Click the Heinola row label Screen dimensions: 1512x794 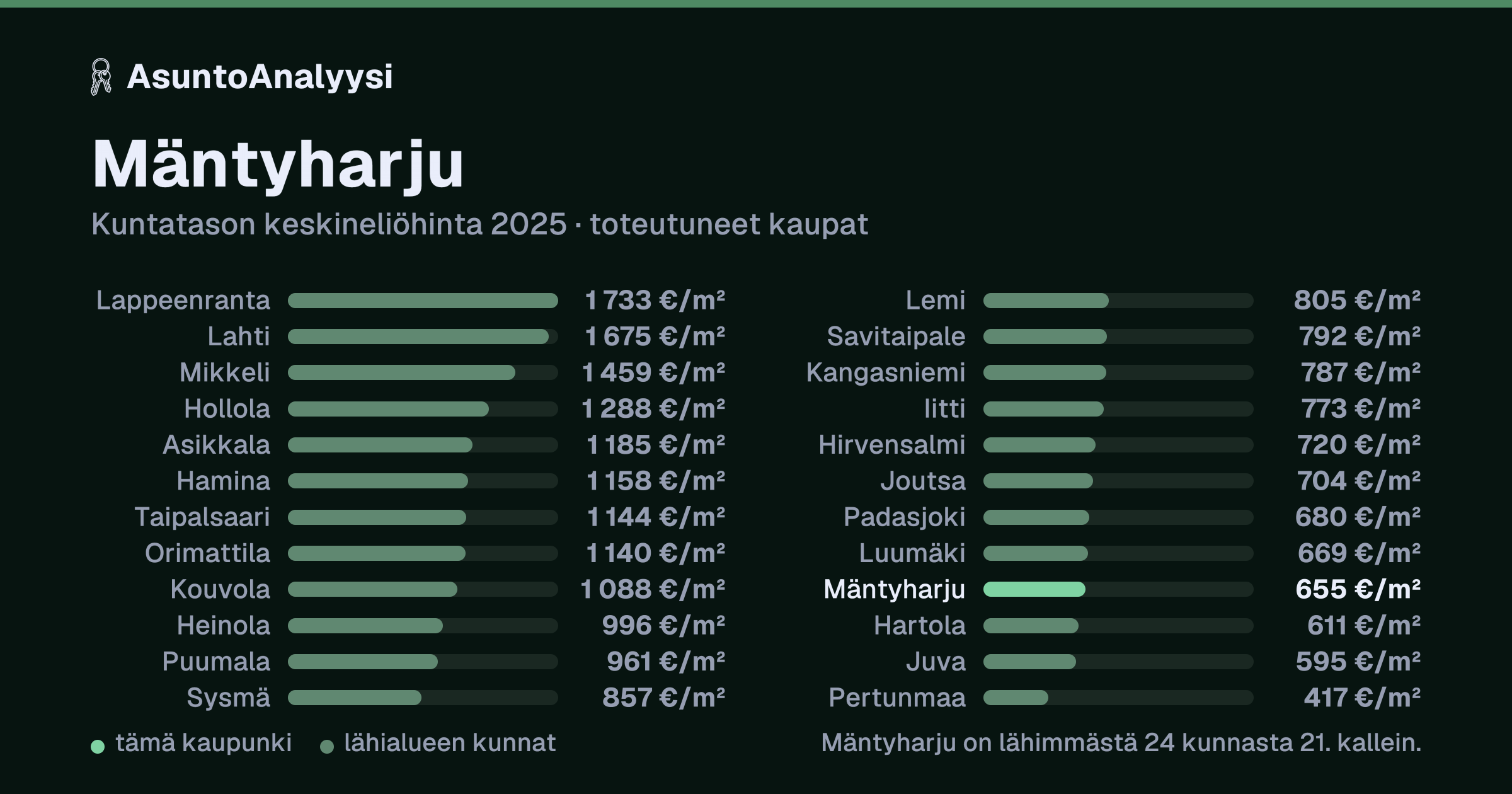[x=223, y=626]
